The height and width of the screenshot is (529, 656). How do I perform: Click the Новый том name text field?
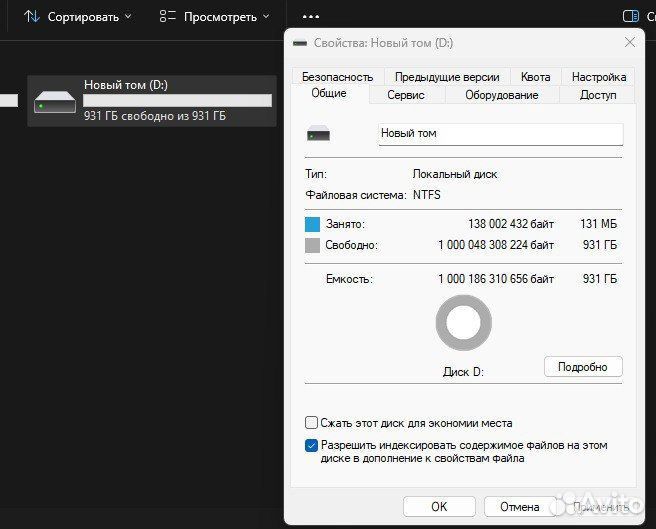pos(500,133)
